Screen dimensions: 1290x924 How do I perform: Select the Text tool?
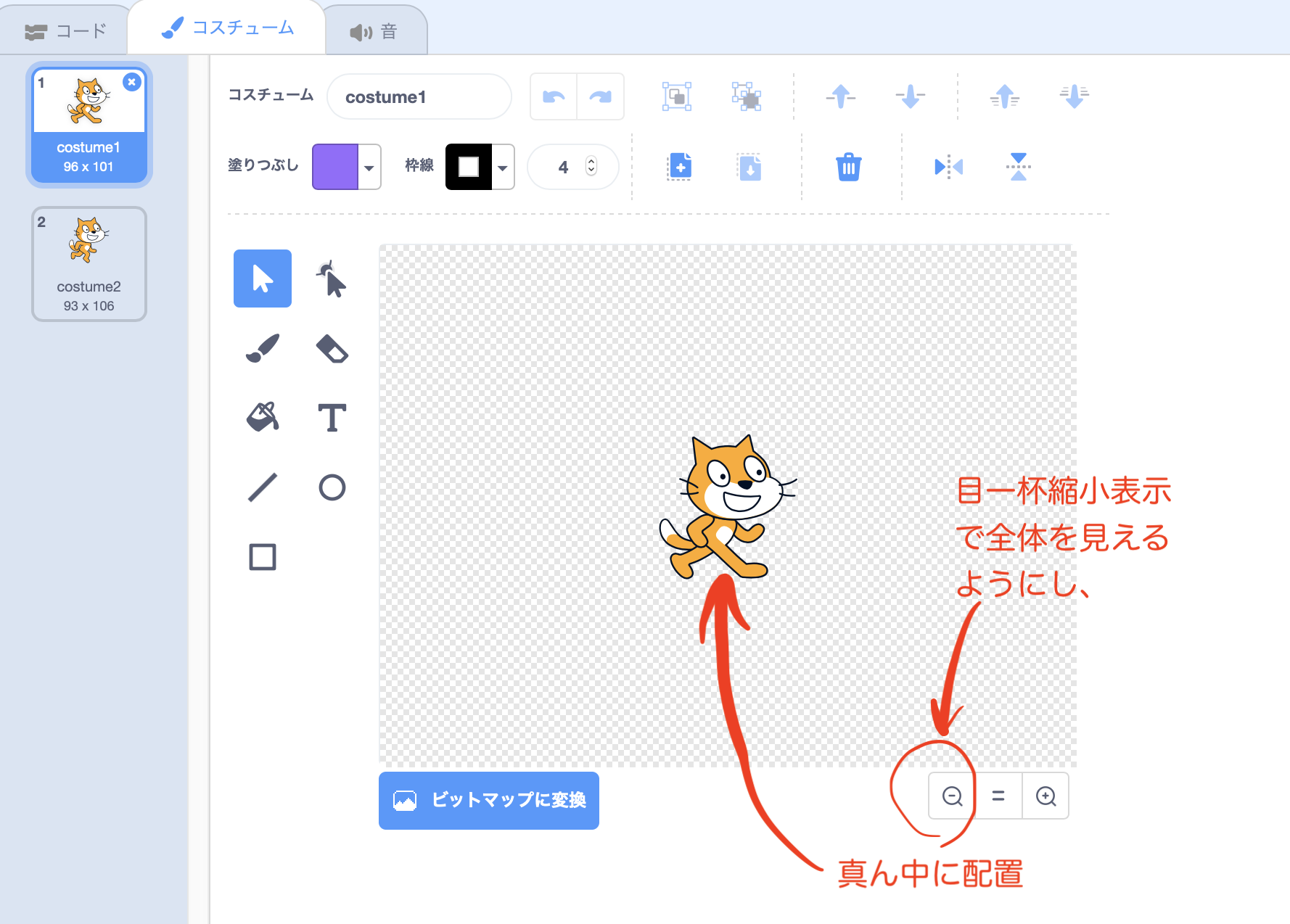(332, 418)
